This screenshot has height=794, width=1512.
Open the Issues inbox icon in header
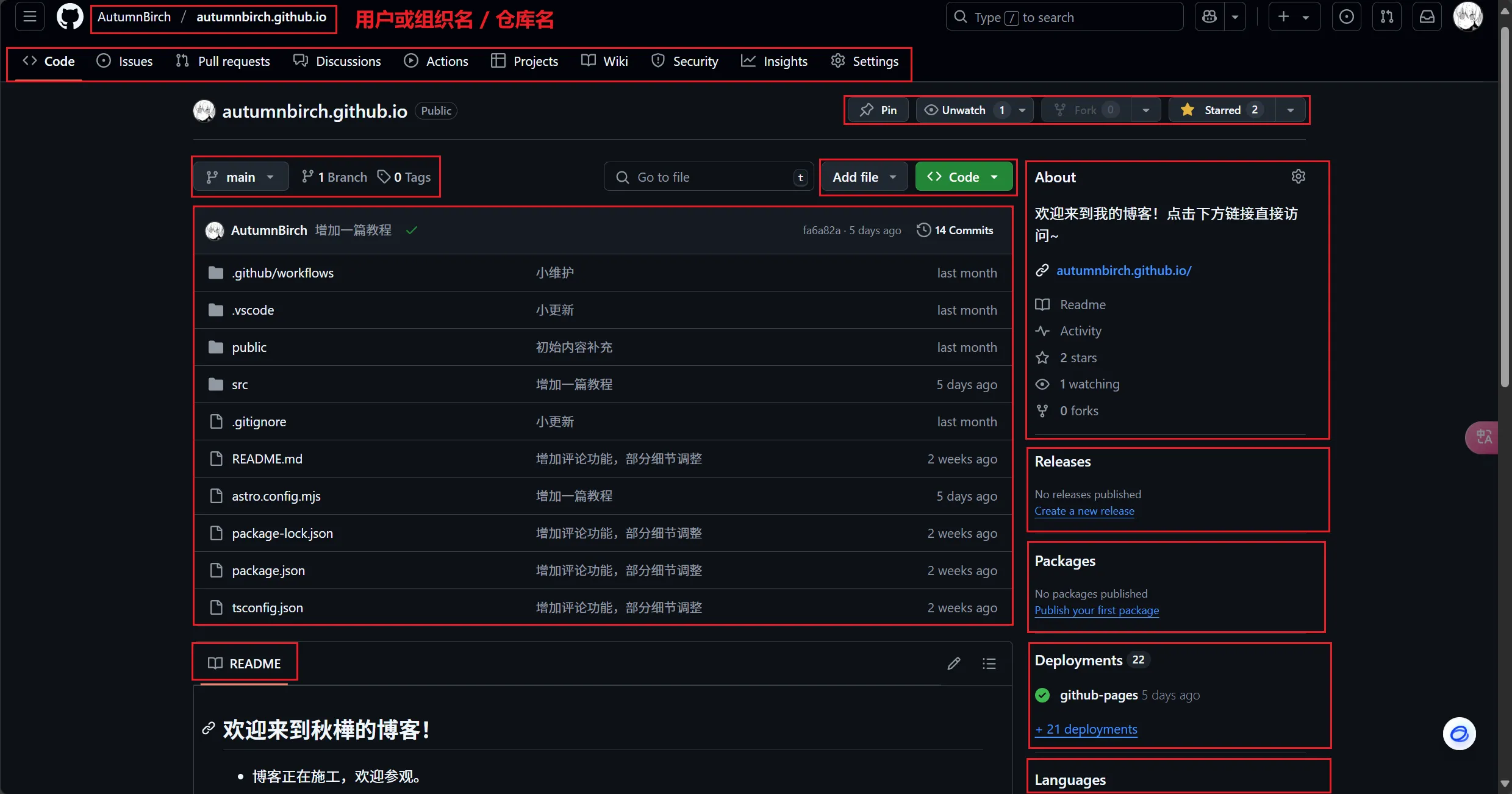pos(1347,17)
